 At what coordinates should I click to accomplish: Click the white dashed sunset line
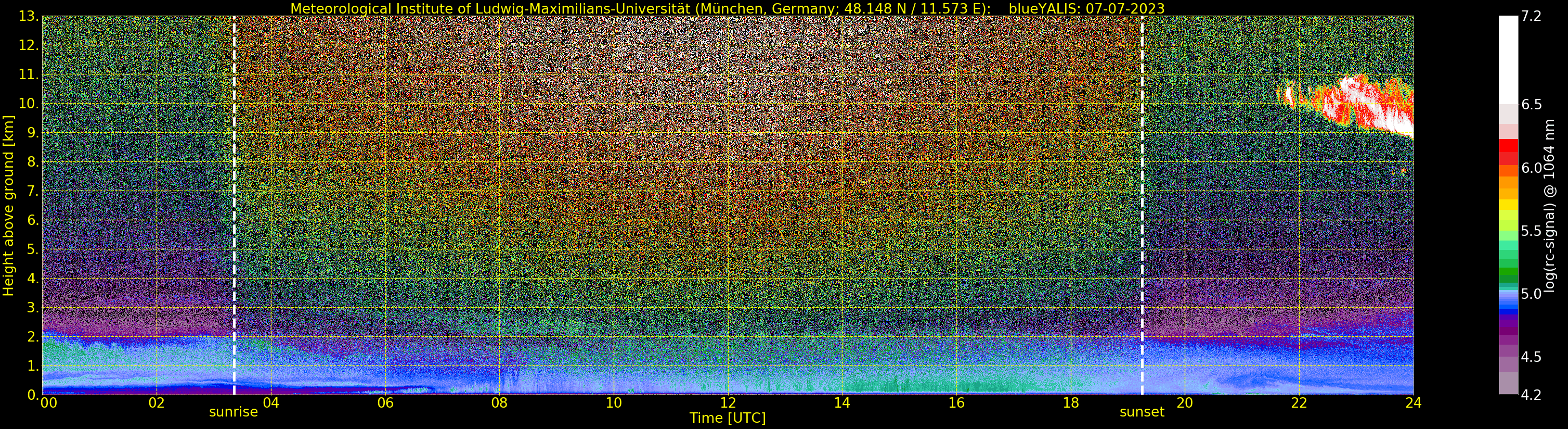pyautogui.click(x=1142, y=205)
